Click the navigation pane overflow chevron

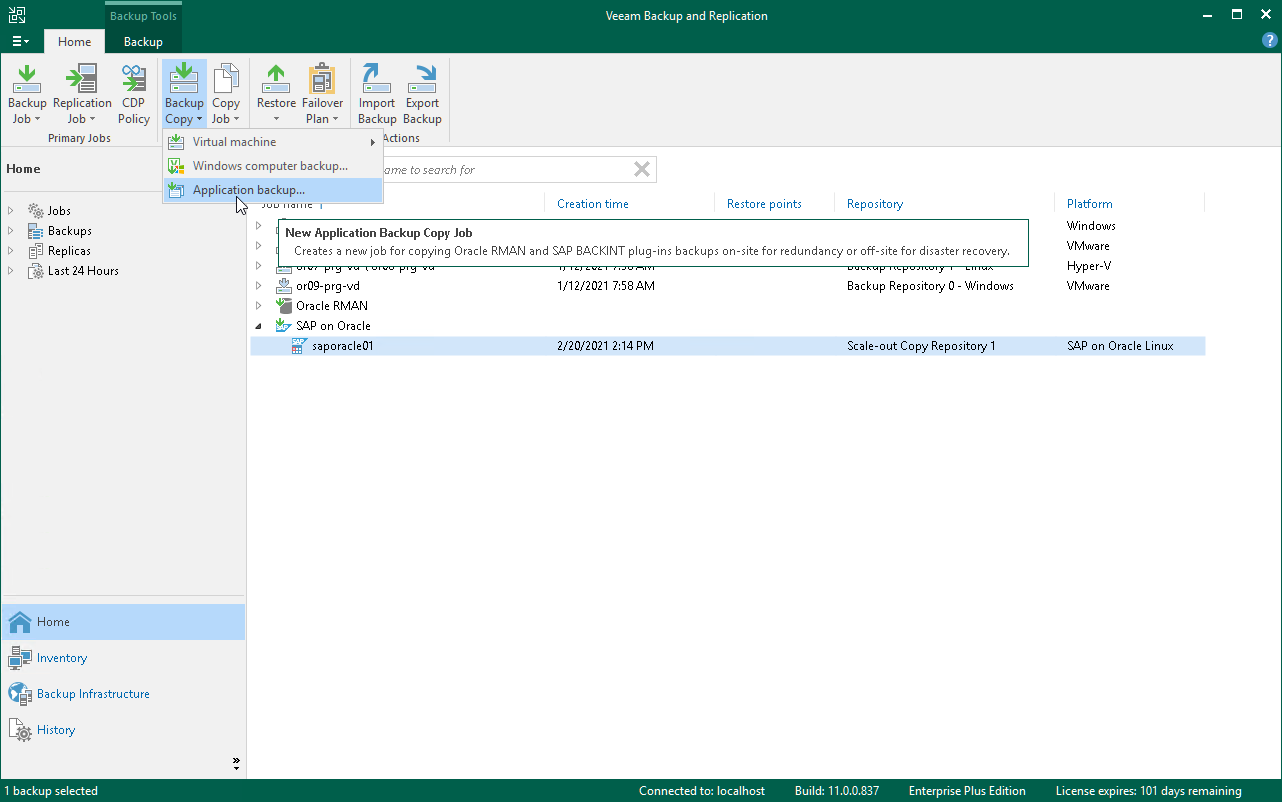(236, 764)
